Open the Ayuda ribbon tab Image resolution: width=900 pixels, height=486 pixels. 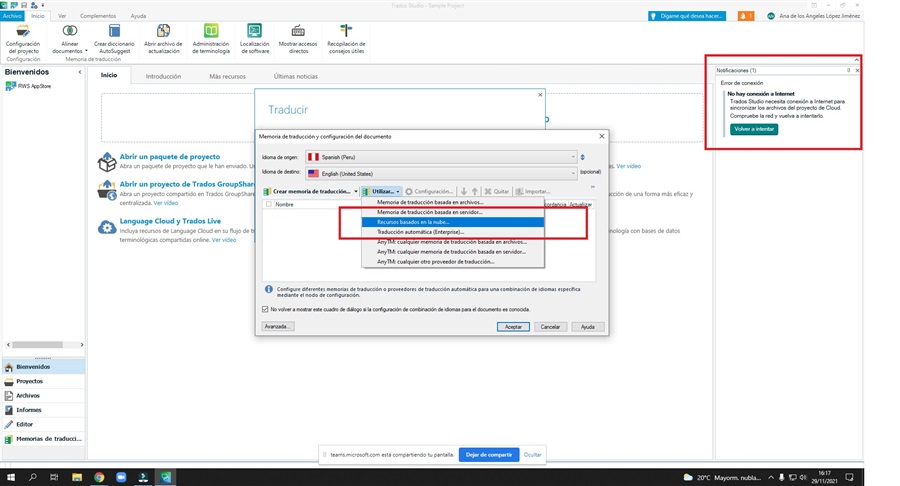(138, 16)
